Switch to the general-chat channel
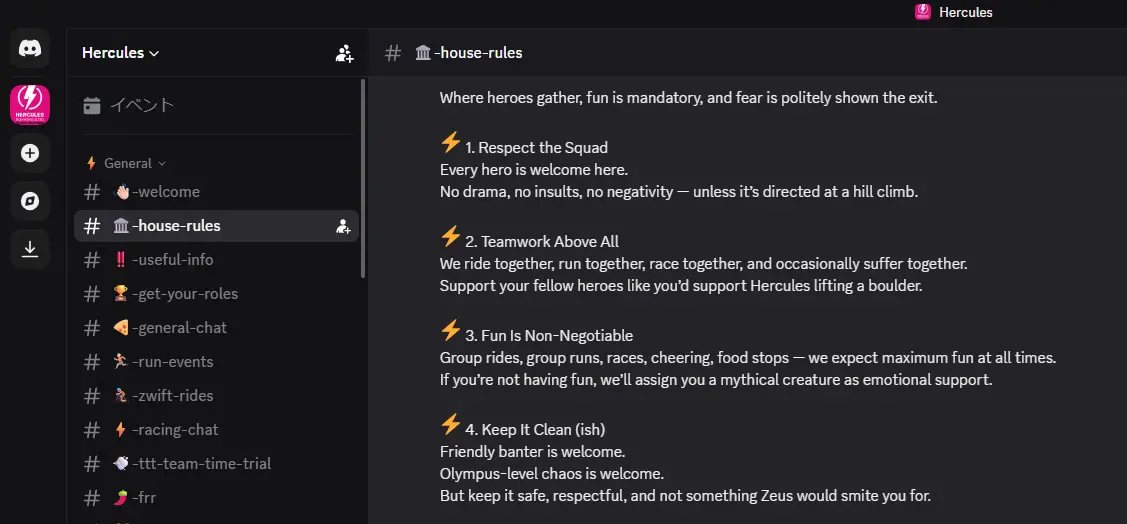Screen dimensions: 1127x524 point(216,328)
